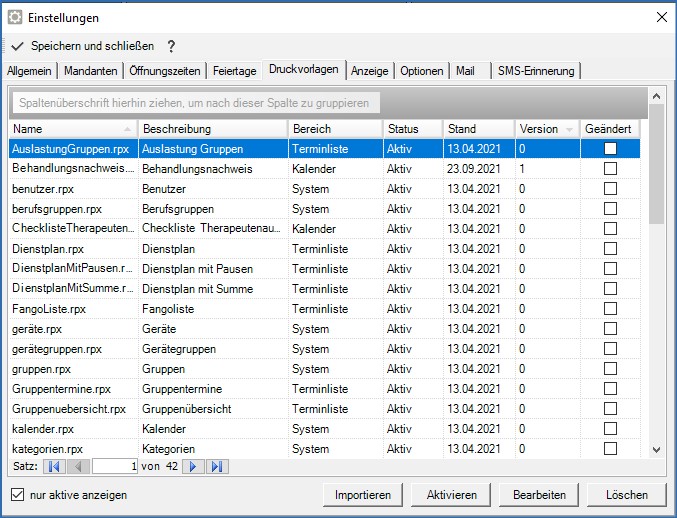Open the SMS-Erinnerung tab
This screenshot has height=518, width=677.
pos(537,71)
